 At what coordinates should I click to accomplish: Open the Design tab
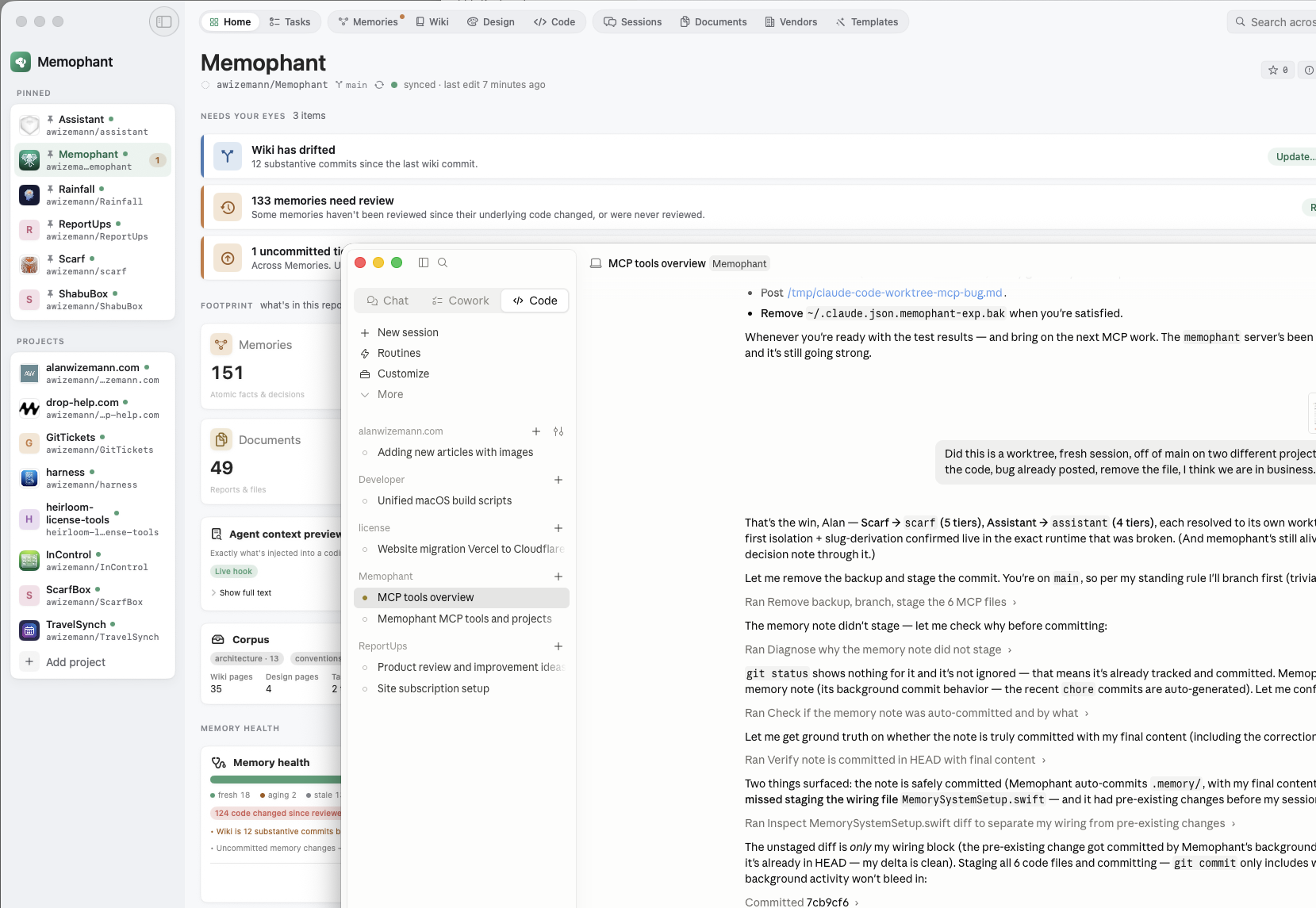pos(491,22)
